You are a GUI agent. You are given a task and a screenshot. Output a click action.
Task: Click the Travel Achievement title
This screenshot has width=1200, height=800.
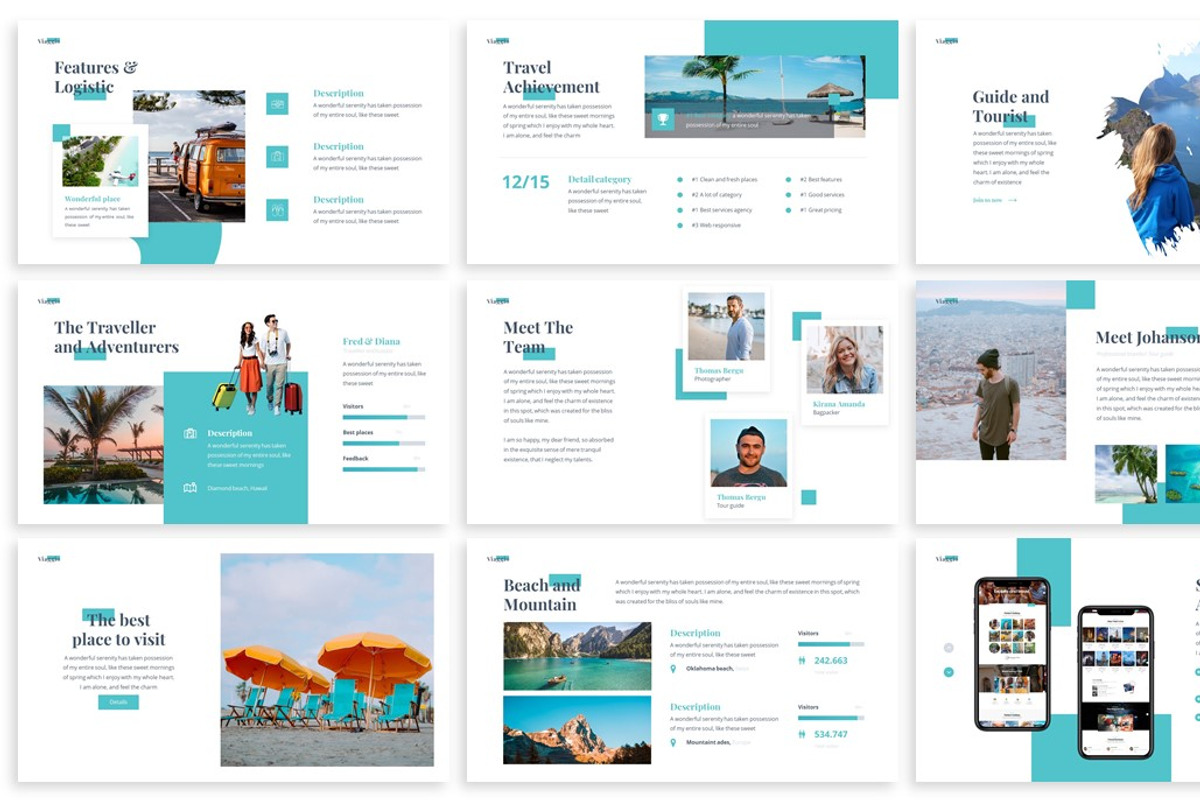(x=552, y=77)
